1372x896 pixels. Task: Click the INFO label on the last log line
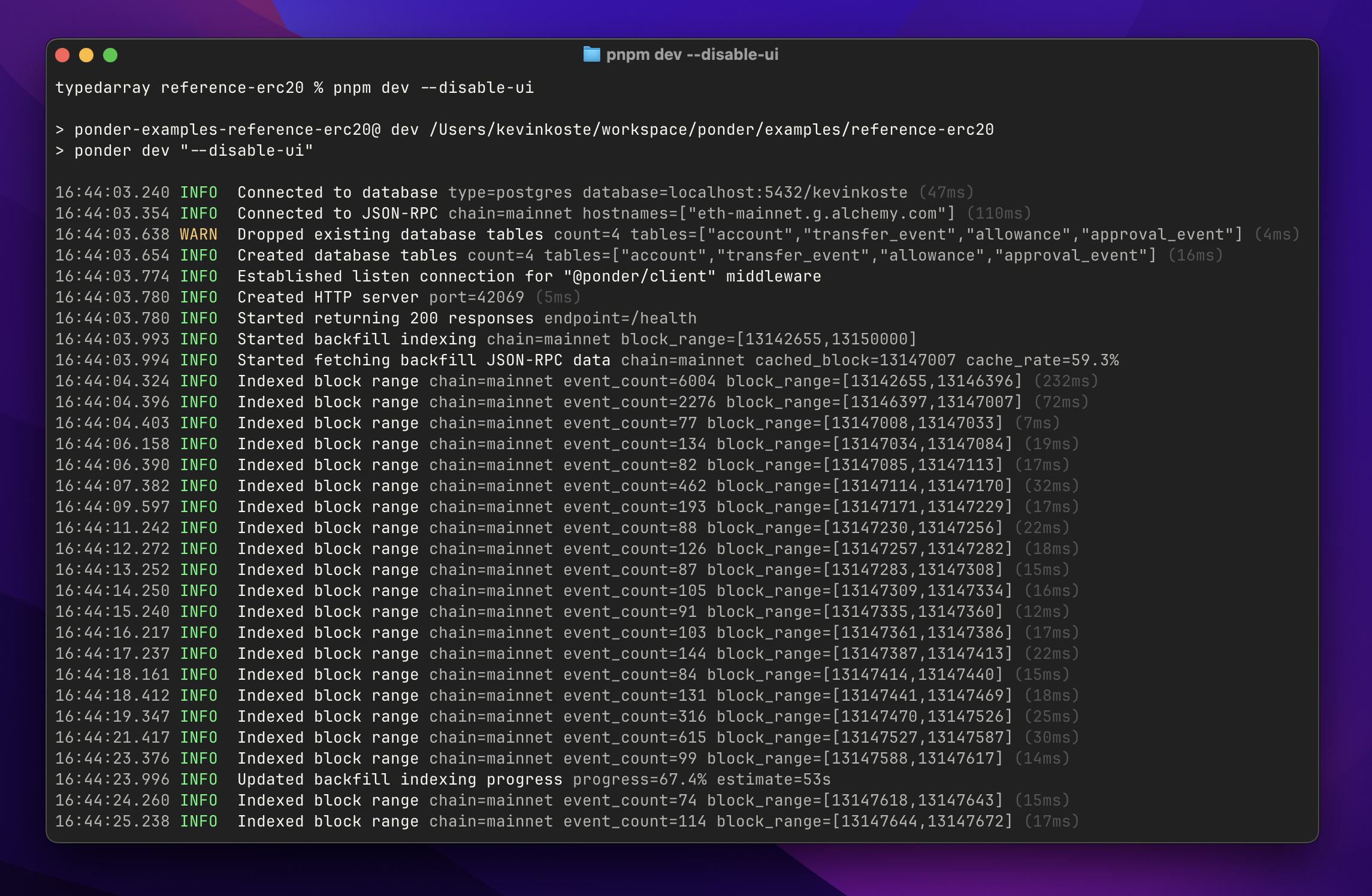click(x=198, y=821)
